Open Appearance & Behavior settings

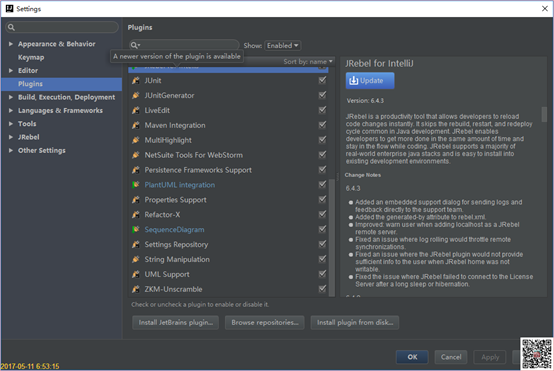pyautogui.click(x=57, y=44)
